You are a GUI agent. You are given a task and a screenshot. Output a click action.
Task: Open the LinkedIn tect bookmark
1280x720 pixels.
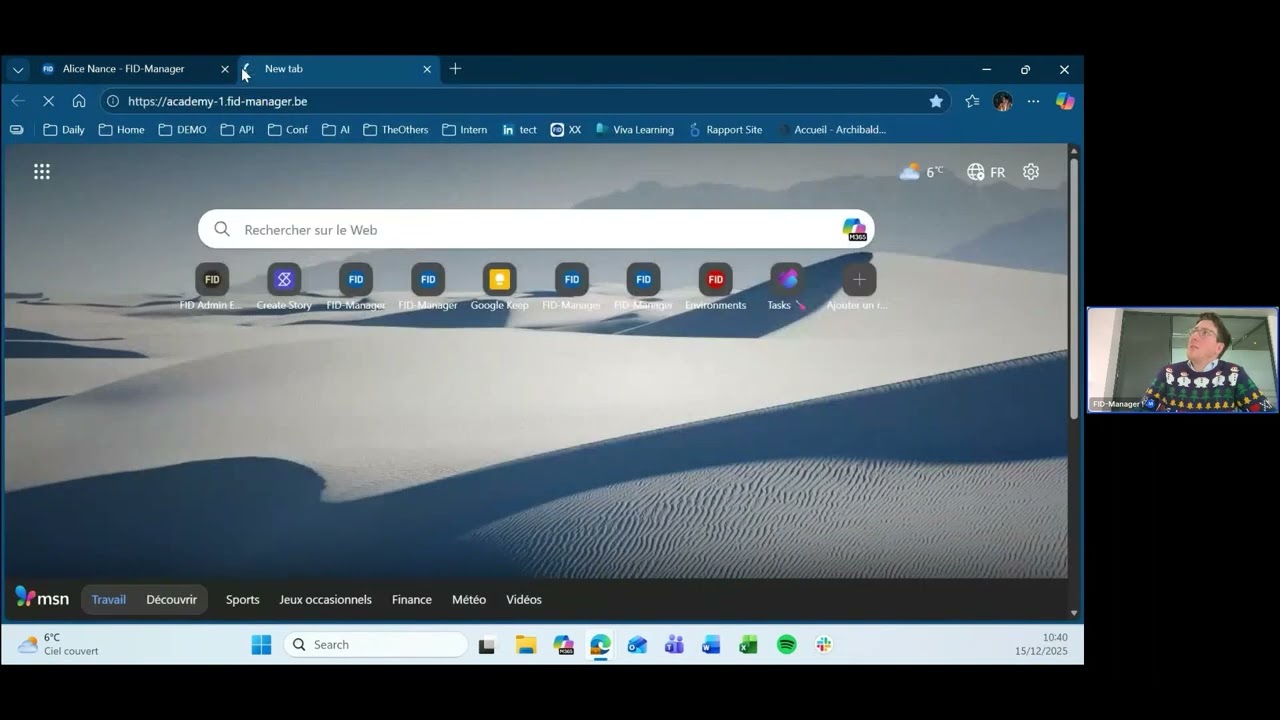pos(519,129)
